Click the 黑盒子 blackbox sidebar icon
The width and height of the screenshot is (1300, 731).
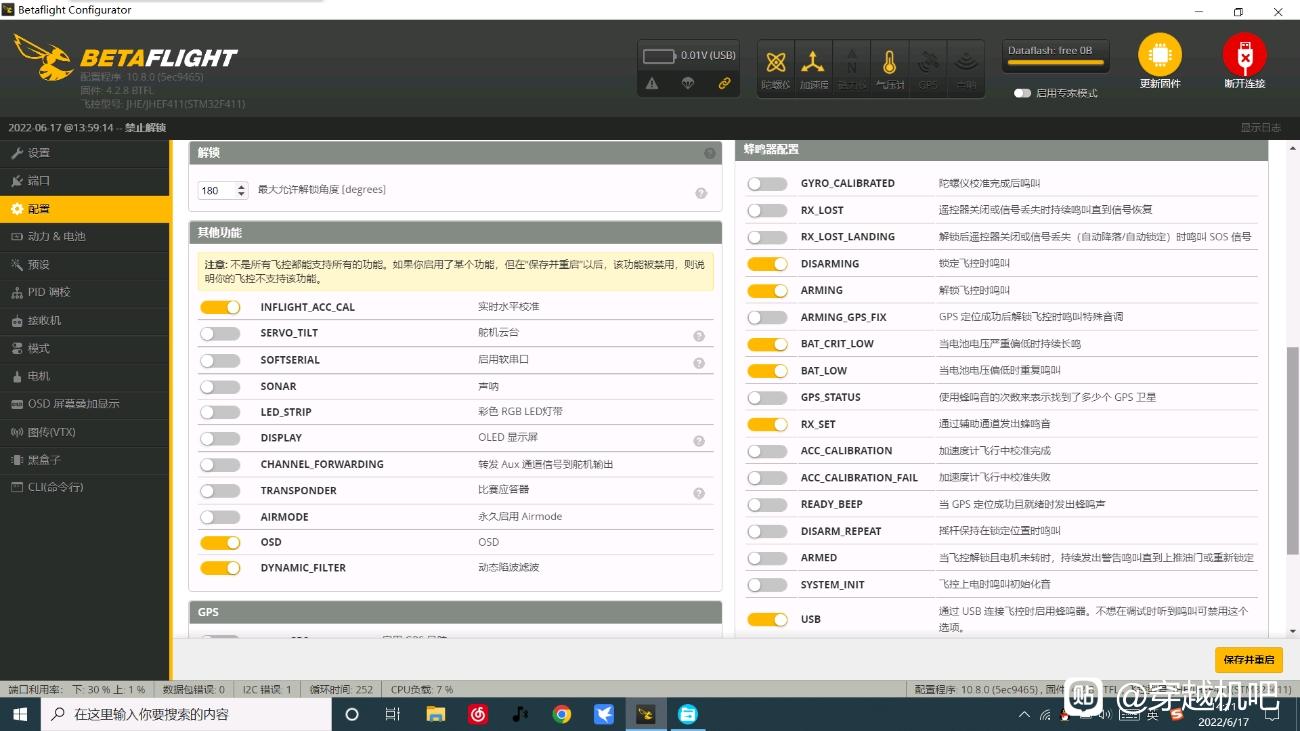click(17, 460)
